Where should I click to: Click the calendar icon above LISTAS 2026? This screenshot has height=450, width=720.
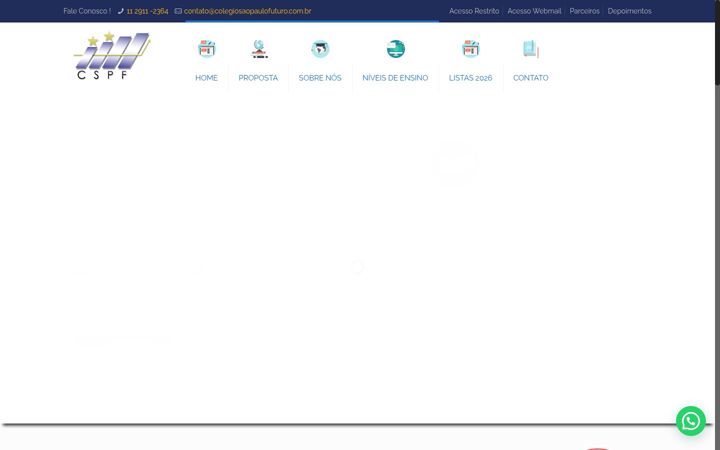[471, 49]
